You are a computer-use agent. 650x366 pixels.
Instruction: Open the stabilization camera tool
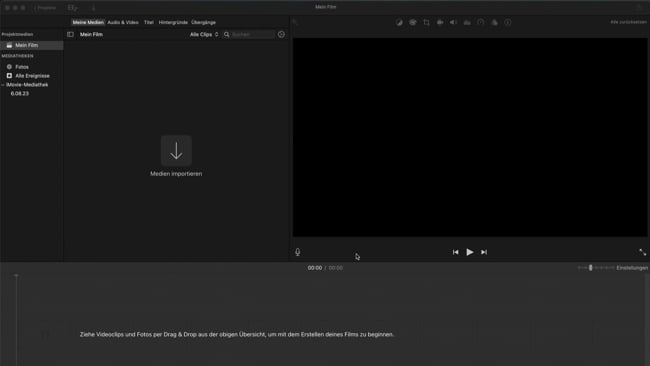440,22
